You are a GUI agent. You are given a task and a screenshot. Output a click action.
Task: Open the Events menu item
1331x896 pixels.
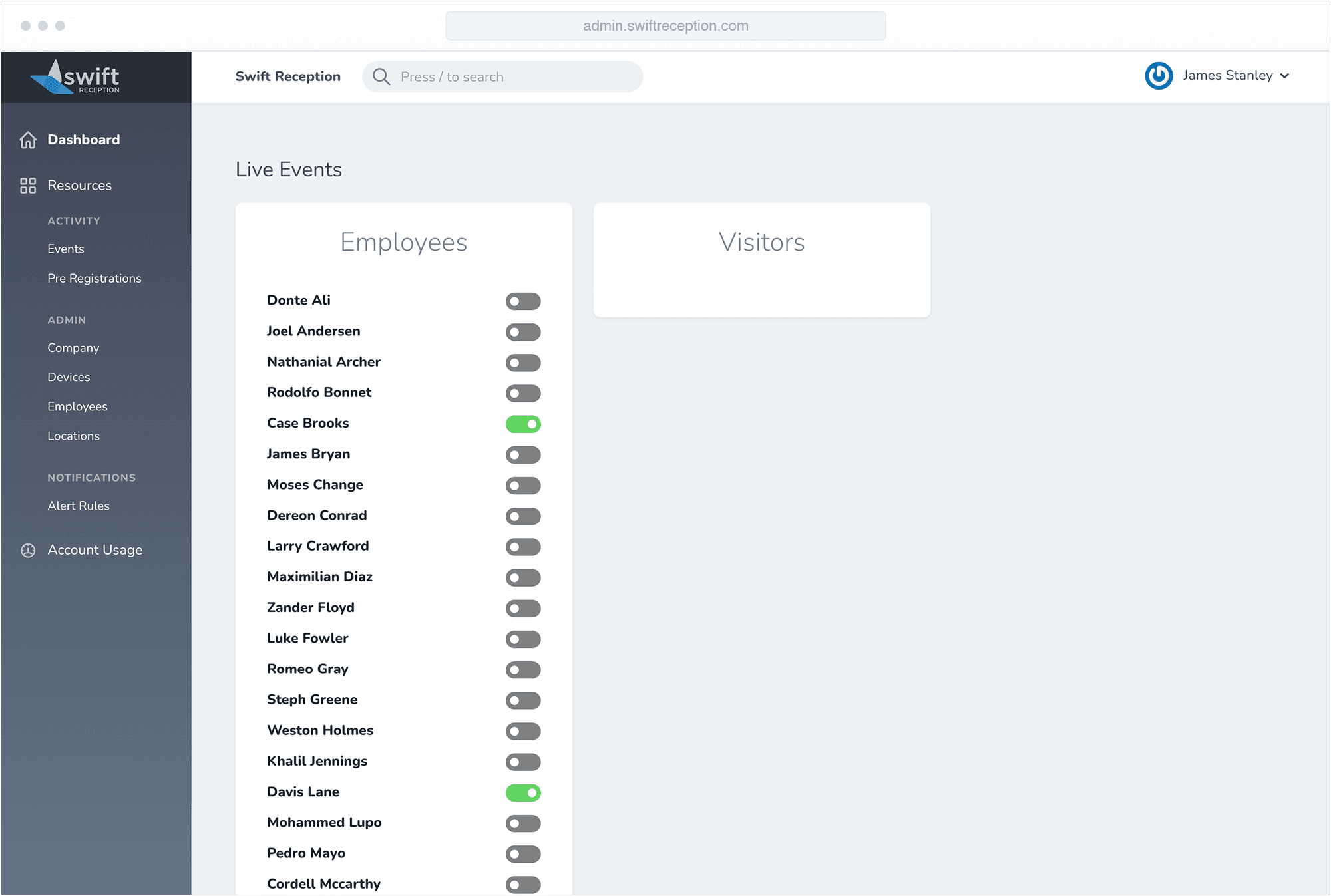click(66, 249)
